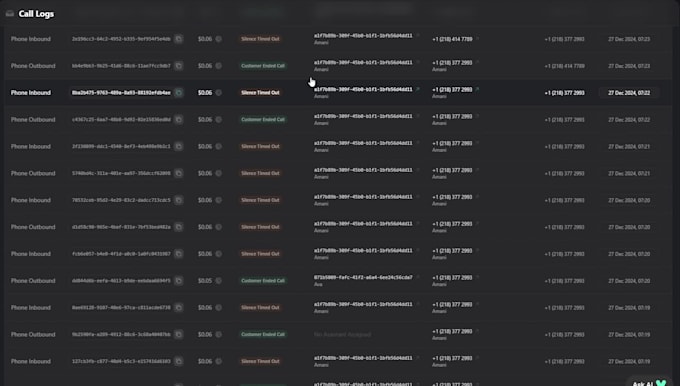Open phone number +1 (218) 414 7789 in first row
The image size is (680, 386).
click(x=452, y=39)
